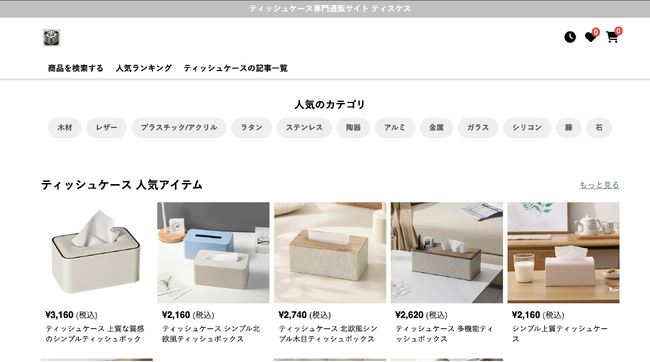Select 籐 category chip
Viewport: 650px width, 362px height.
coord(569,128)
